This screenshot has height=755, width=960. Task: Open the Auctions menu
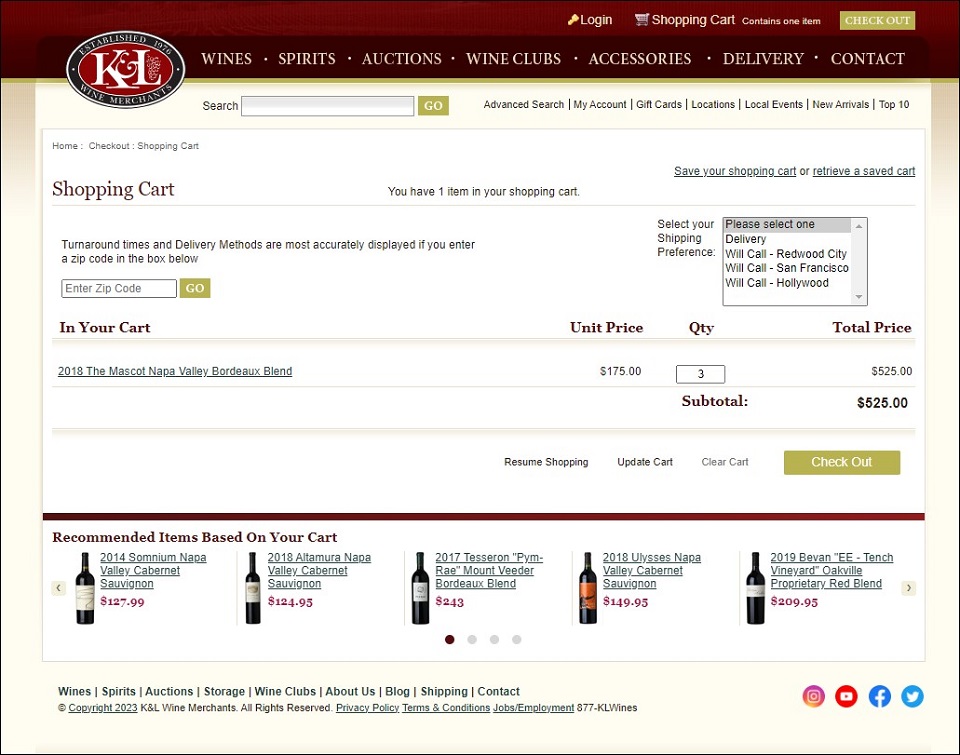[x=402, y=59]
